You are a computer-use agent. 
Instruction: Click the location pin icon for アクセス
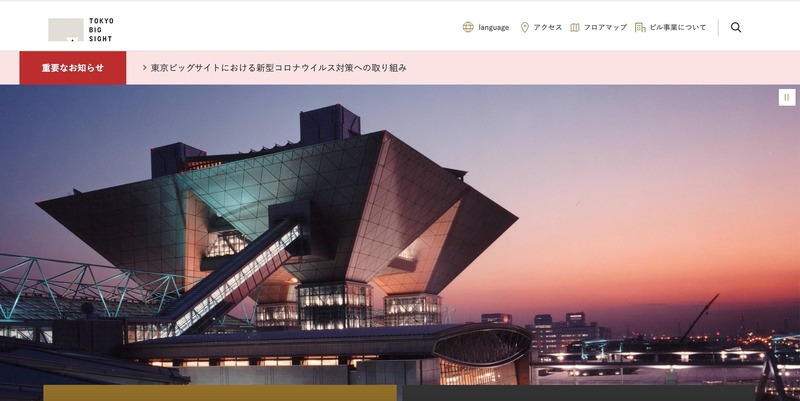point(524,28)
